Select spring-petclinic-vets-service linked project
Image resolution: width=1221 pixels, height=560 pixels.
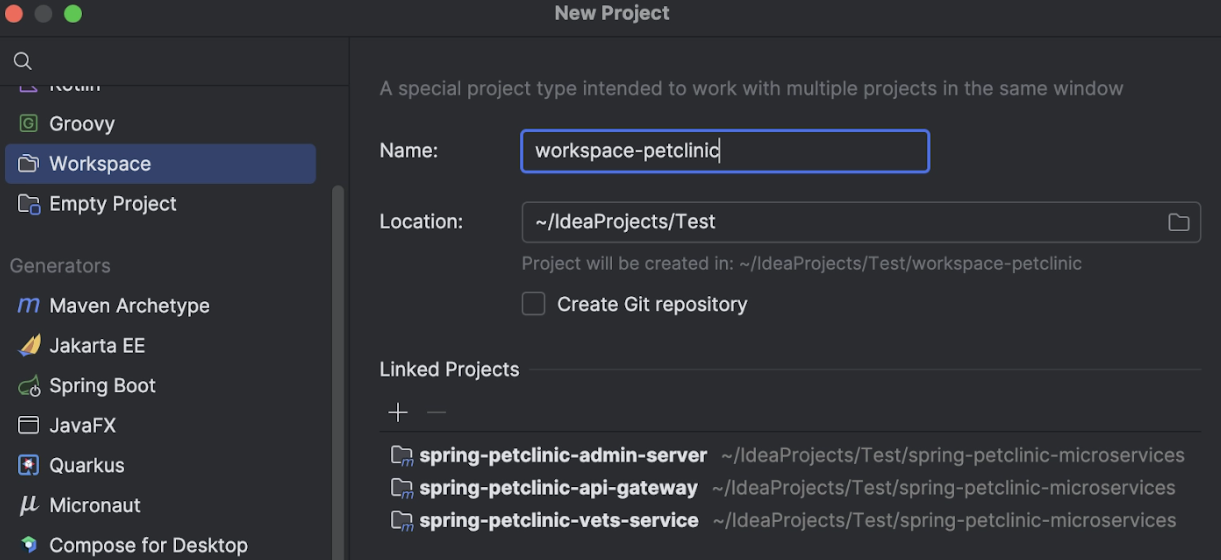click(790, 521)
